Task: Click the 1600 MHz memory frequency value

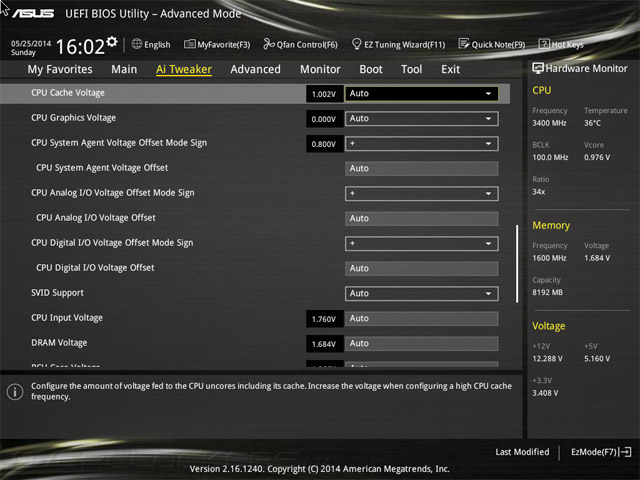Action: [549, 258]
